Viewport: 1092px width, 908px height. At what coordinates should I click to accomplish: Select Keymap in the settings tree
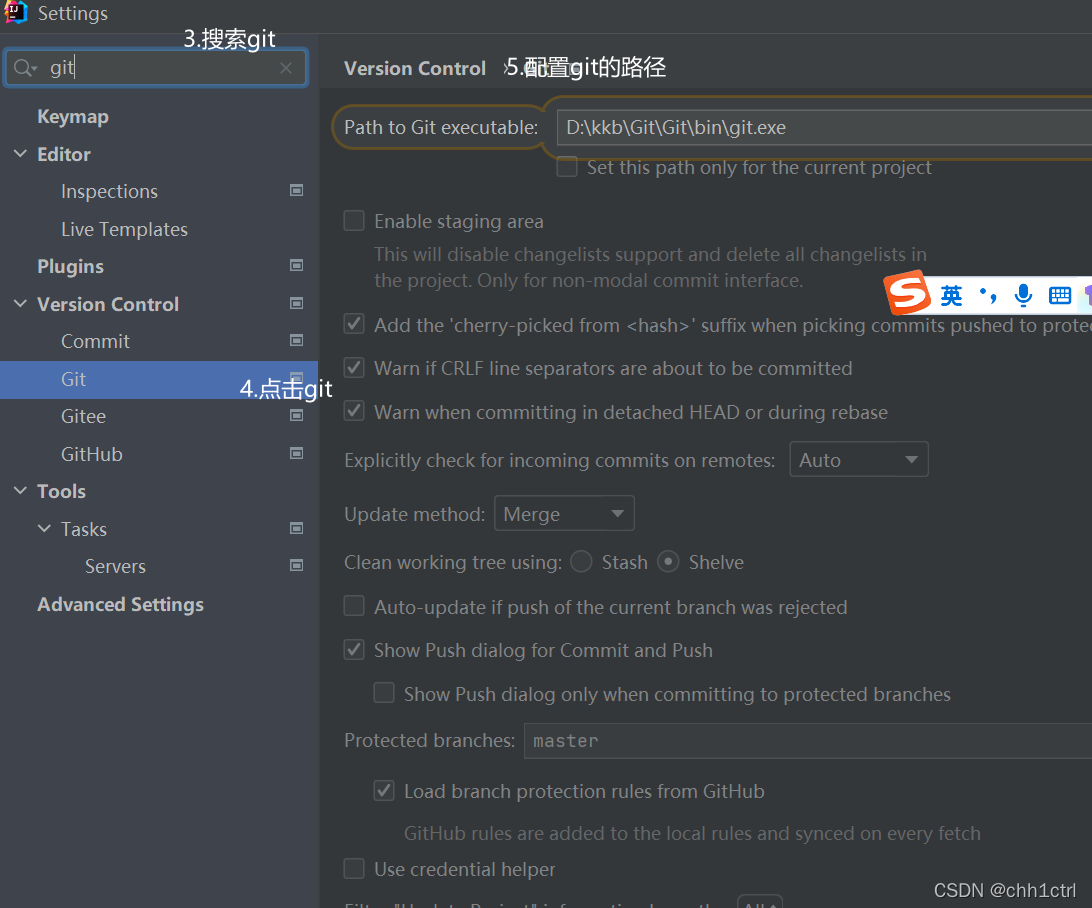[73, 116]
